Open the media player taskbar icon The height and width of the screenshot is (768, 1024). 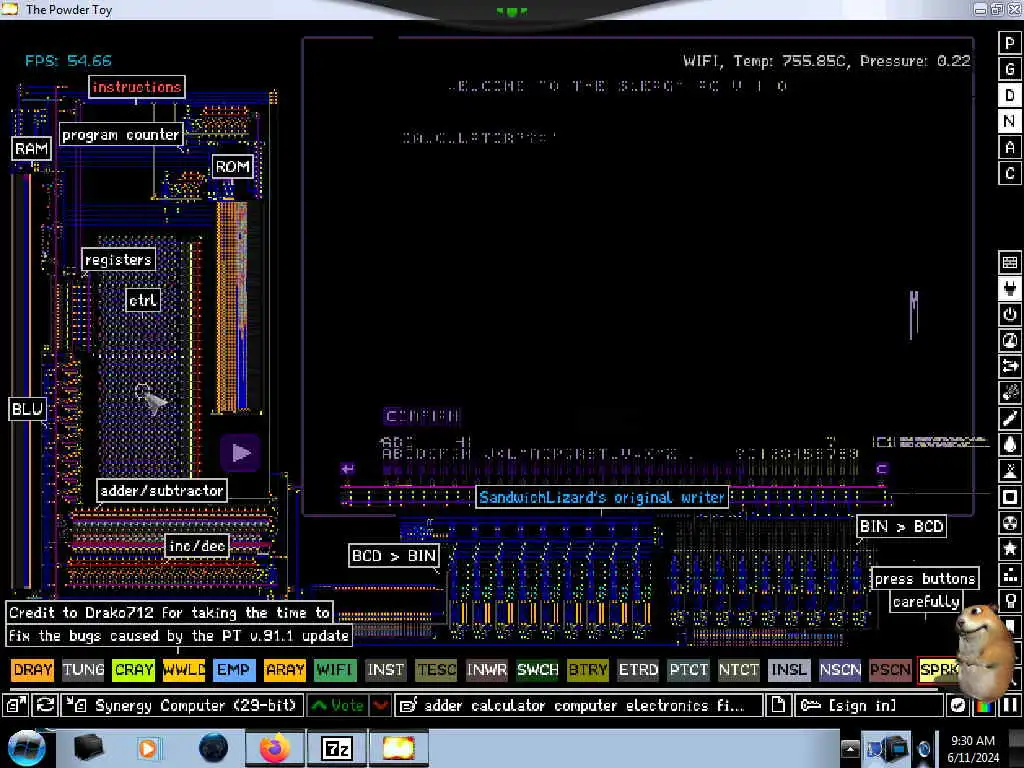(148, 748)
